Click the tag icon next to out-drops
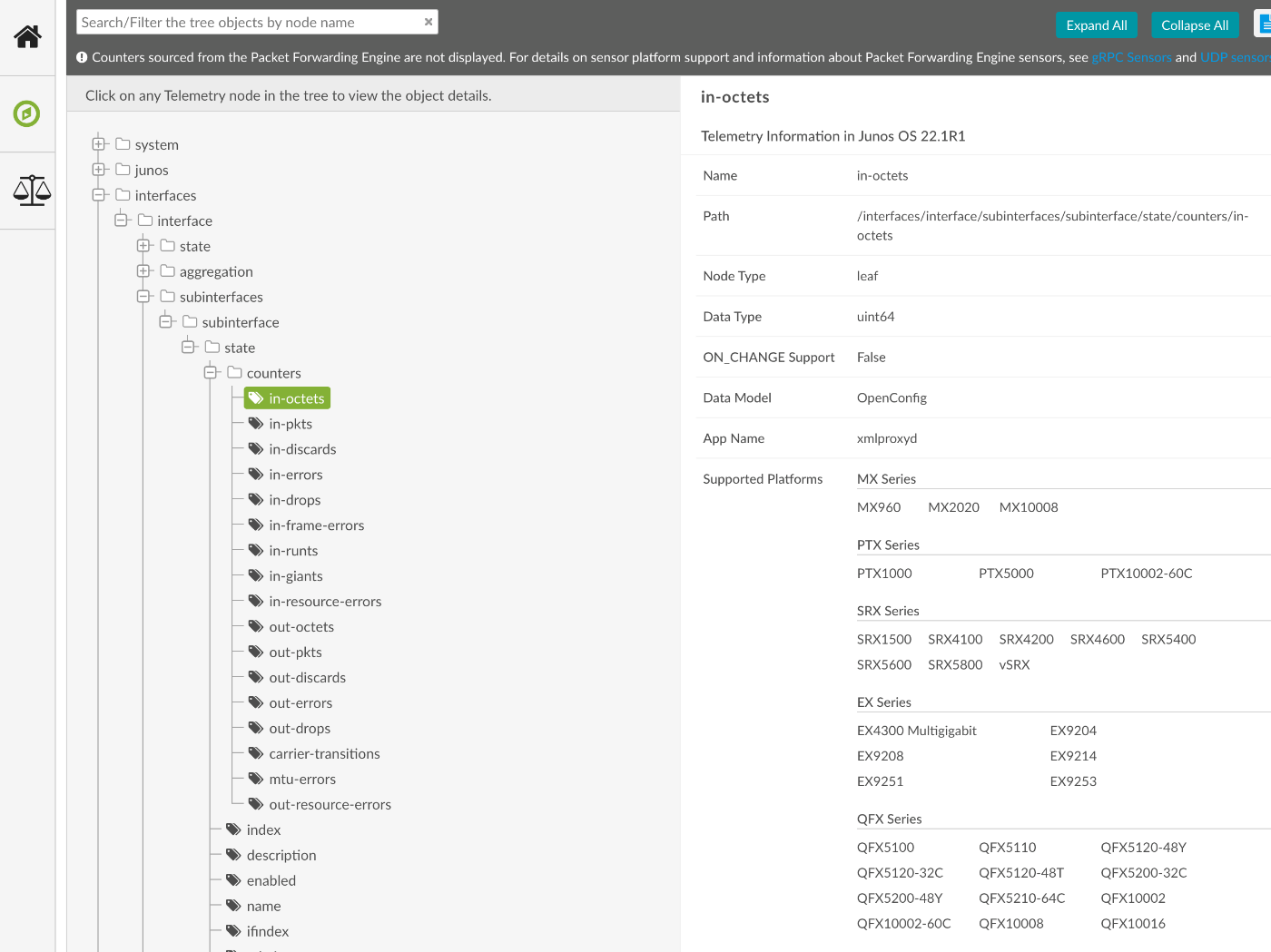This screenshot has height=952, width=1271. (256, 729)
